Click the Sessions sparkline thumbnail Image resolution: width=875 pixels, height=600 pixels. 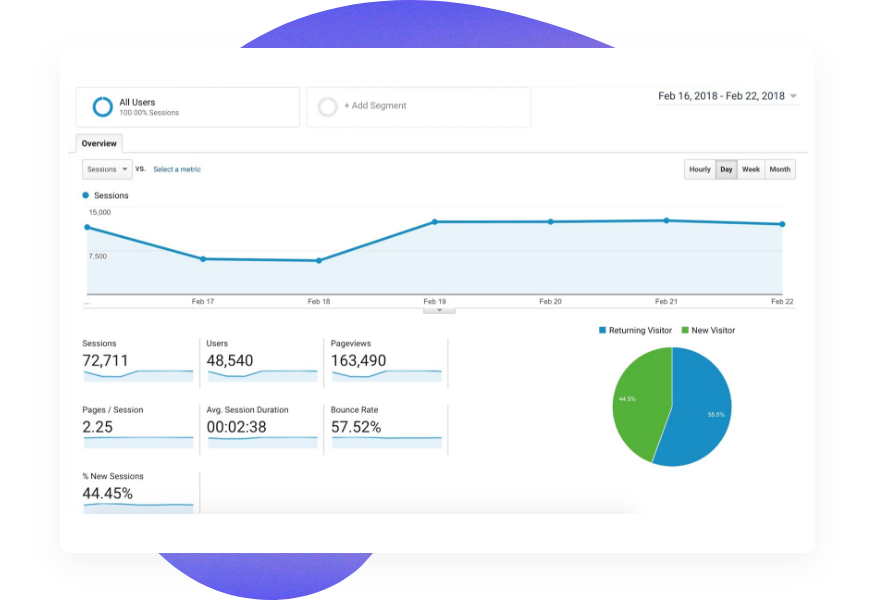(137, 375)
